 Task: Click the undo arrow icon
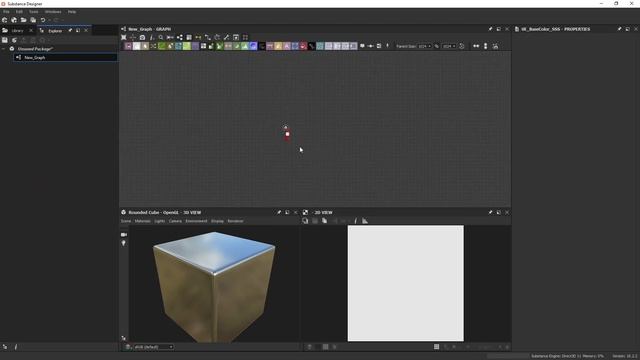click(x=43, y=20)
